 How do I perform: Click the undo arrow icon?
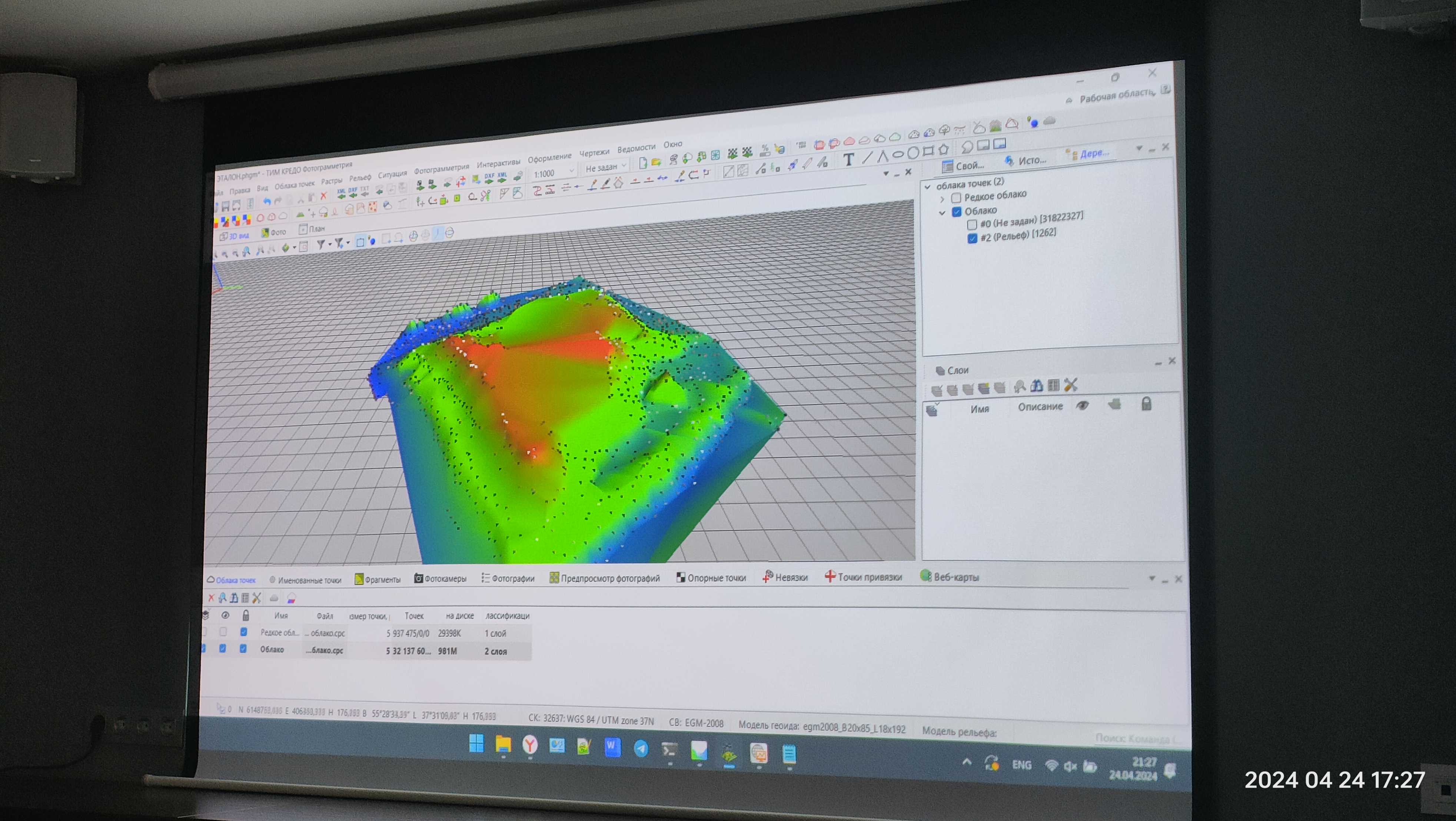267,201
